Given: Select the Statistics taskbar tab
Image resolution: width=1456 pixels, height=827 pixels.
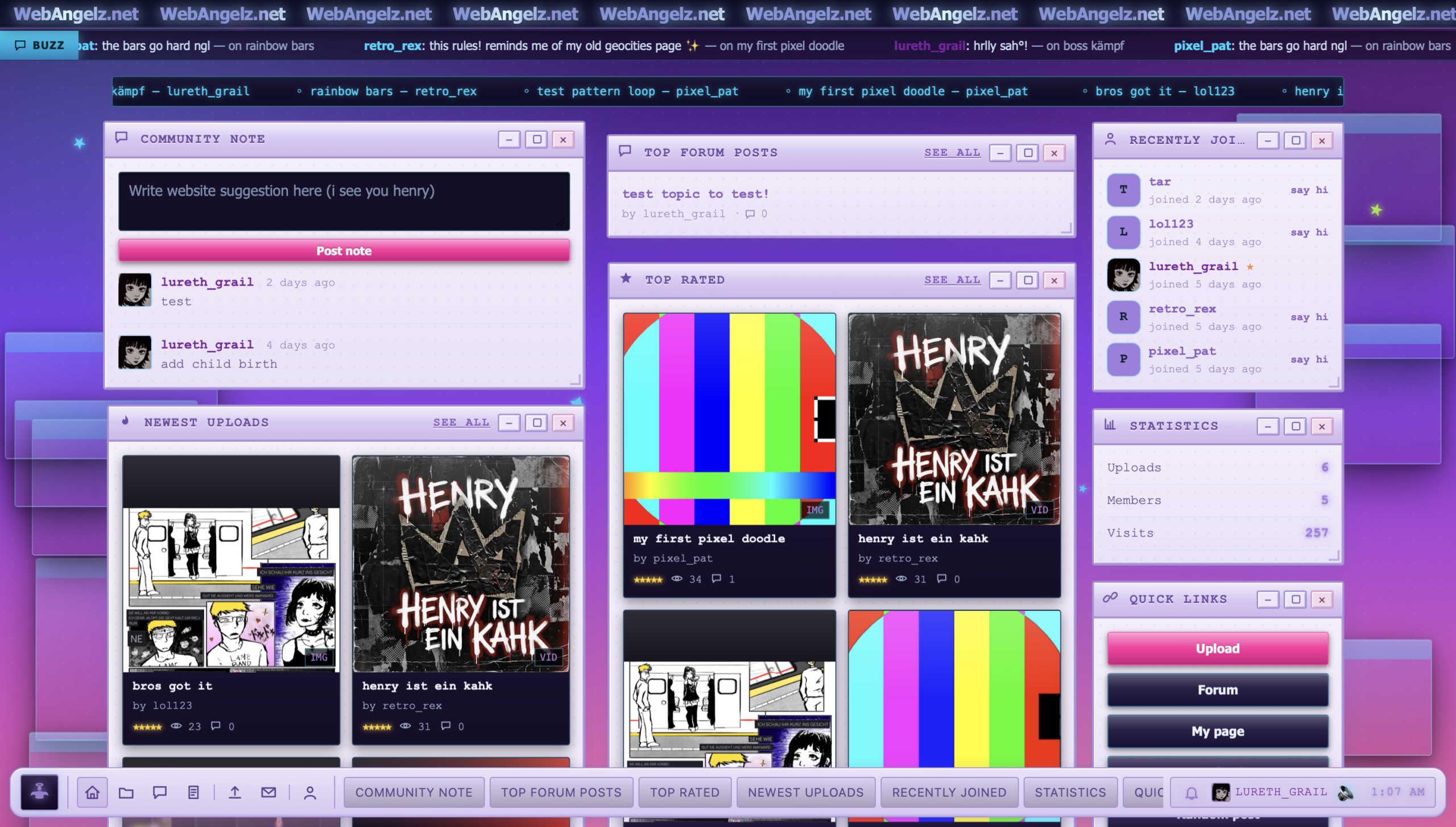Looking at the screenshot, I should coord(1070,792).
